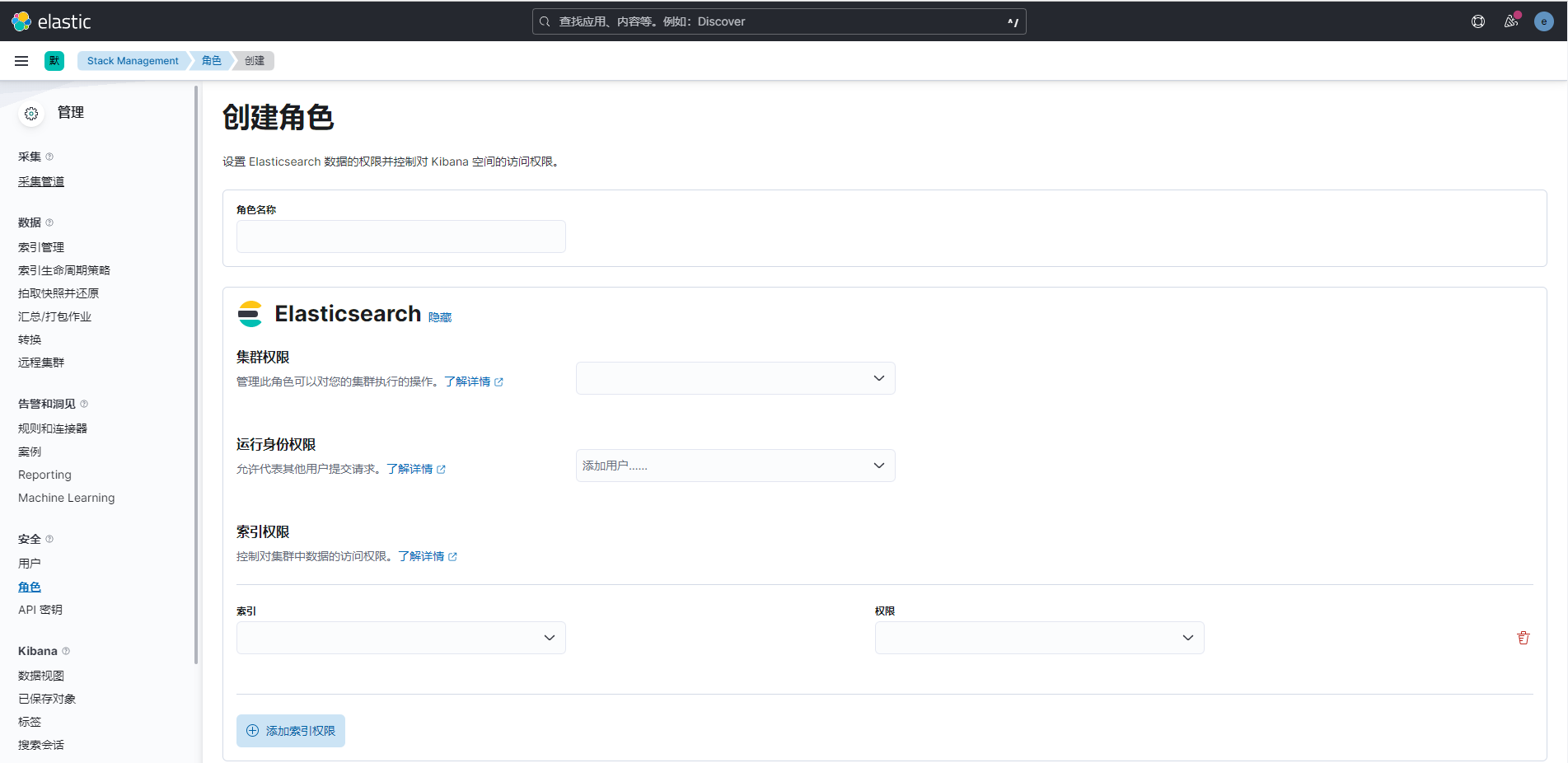Click the external link icon beside index privileges 了解详情
Viewport: 1568px width, 763px height.
pos(452,557)
